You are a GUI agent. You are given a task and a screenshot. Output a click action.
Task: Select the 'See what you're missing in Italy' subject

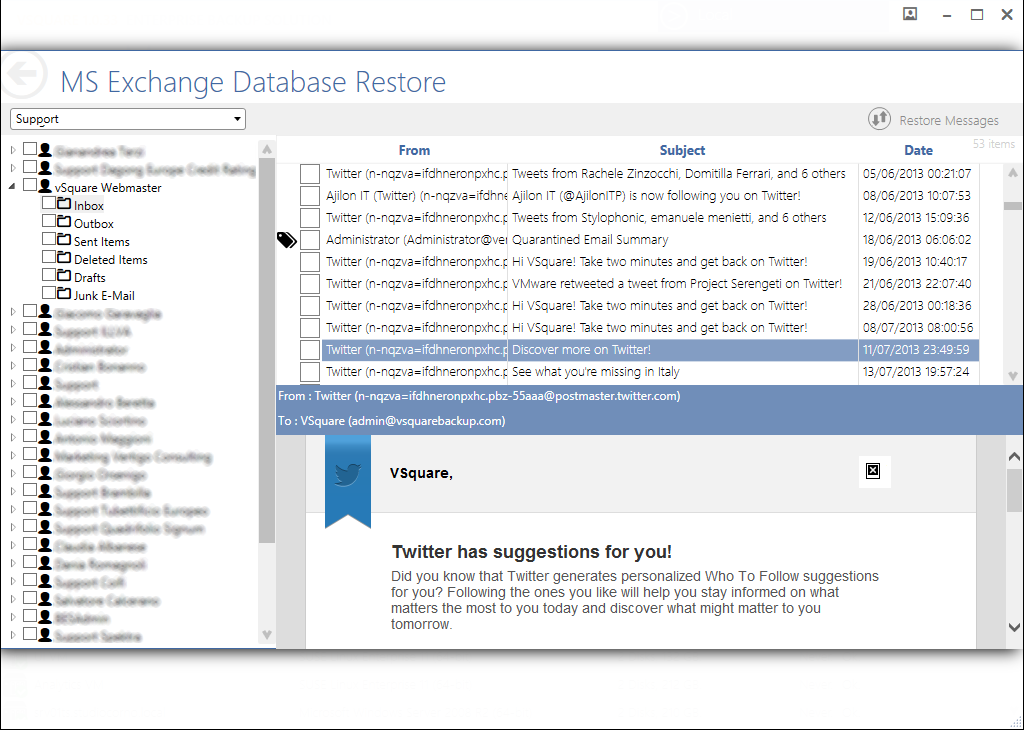tap(596, 372)
